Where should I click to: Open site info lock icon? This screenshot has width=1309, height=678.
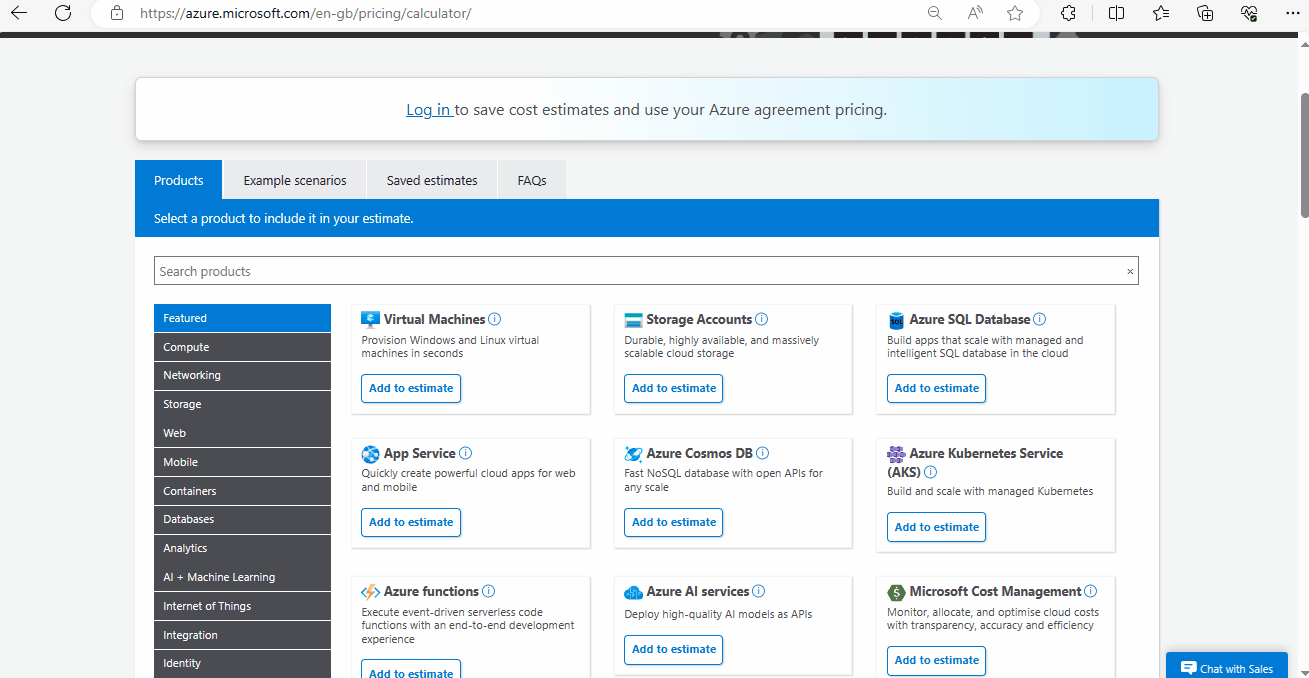pos(117,13)
